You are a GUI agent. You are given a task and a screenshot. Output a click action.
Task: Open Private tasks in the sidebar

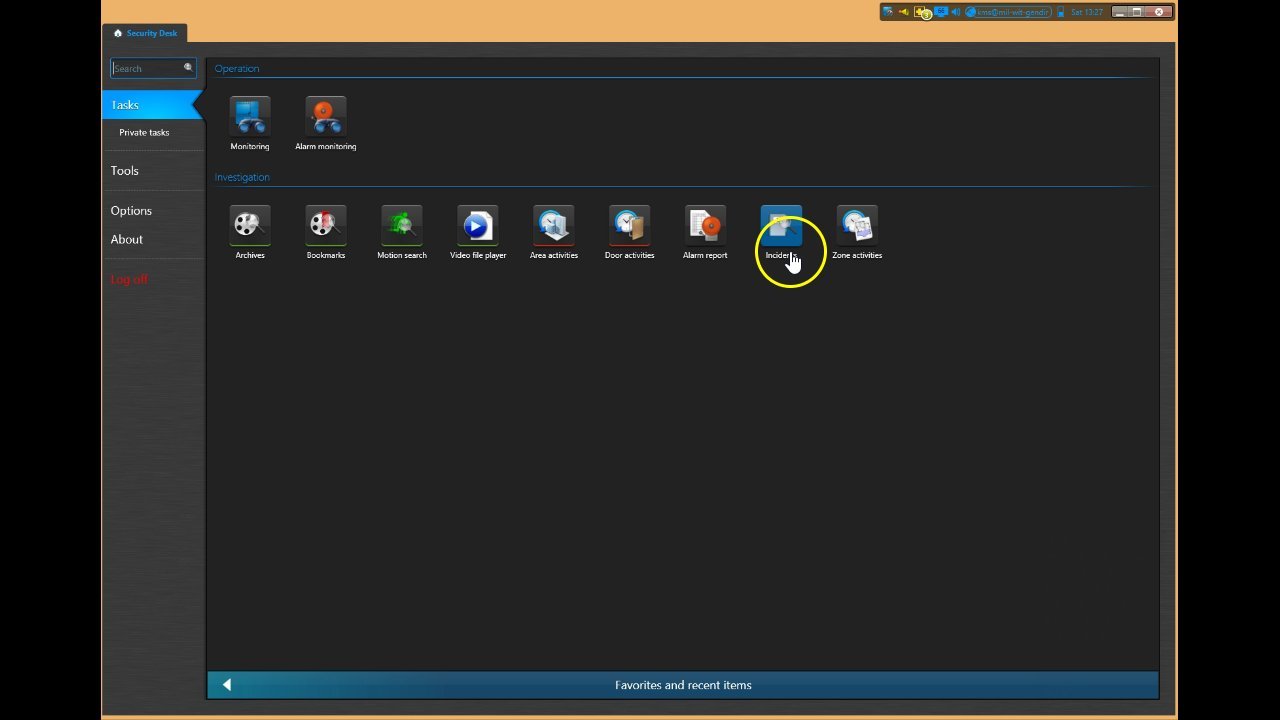(x=144, y=132)
